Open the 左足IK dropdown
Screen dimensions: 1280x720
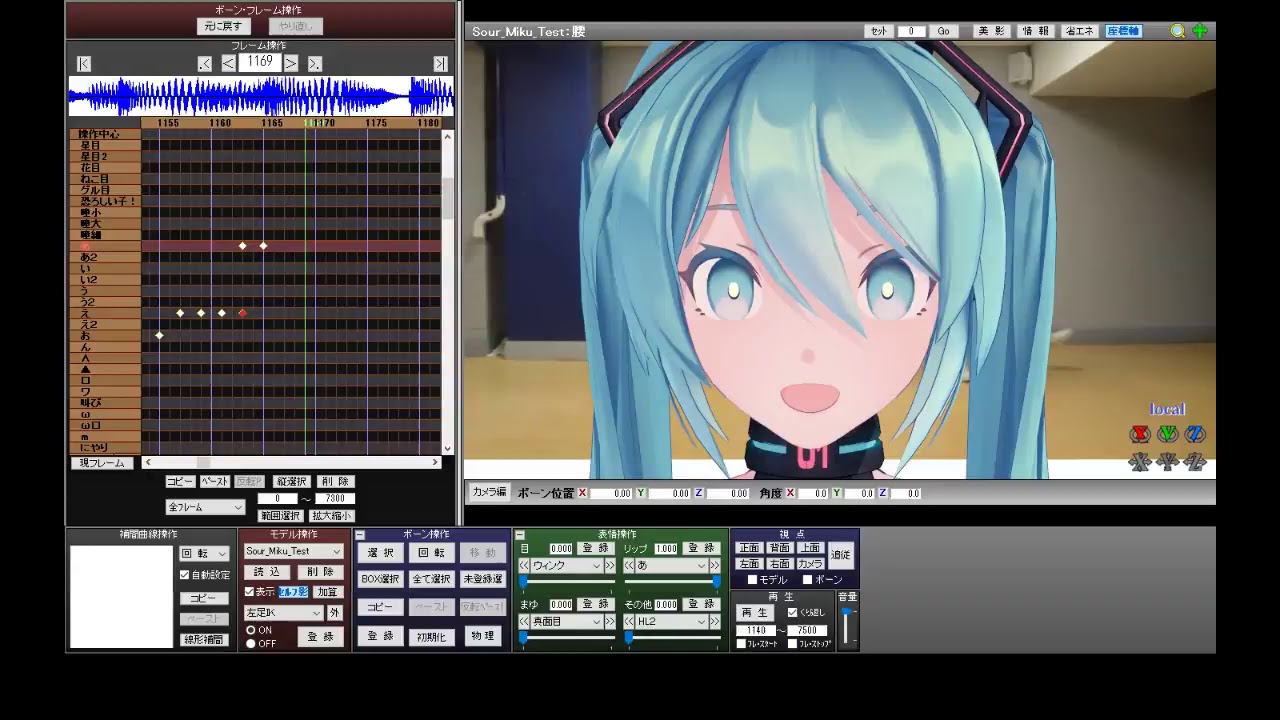(x=284, y=613)
